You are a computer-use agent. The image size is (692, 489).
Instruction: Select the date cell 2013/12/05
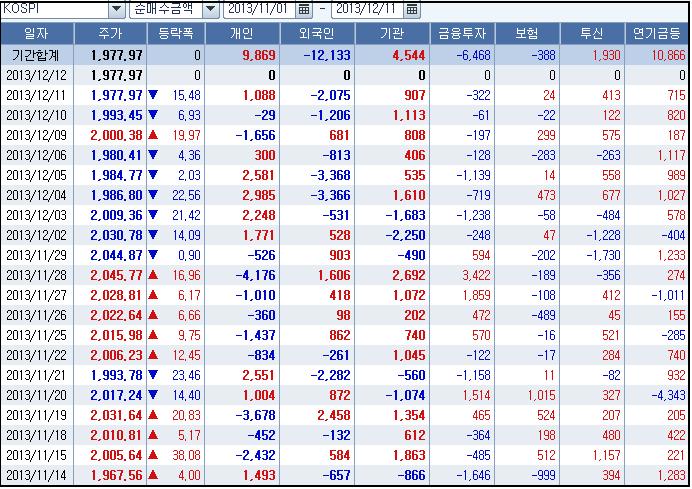point(37,175)
